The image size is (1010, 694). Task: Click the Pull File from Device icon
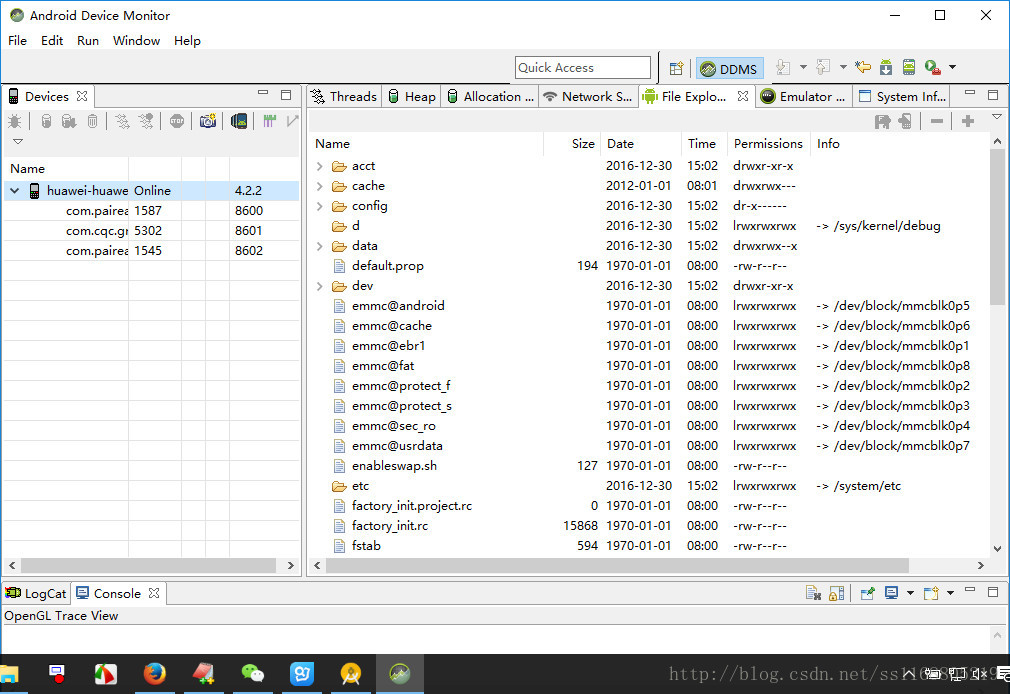coord(882,121)
